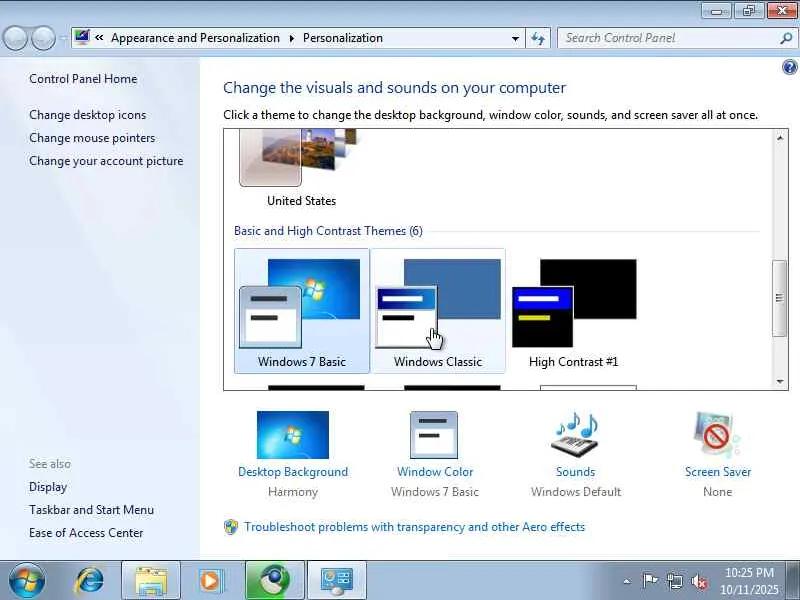This screenshot has height=600, width=800.
Task: Go to Control Panel Home
Action: [83, 79]
